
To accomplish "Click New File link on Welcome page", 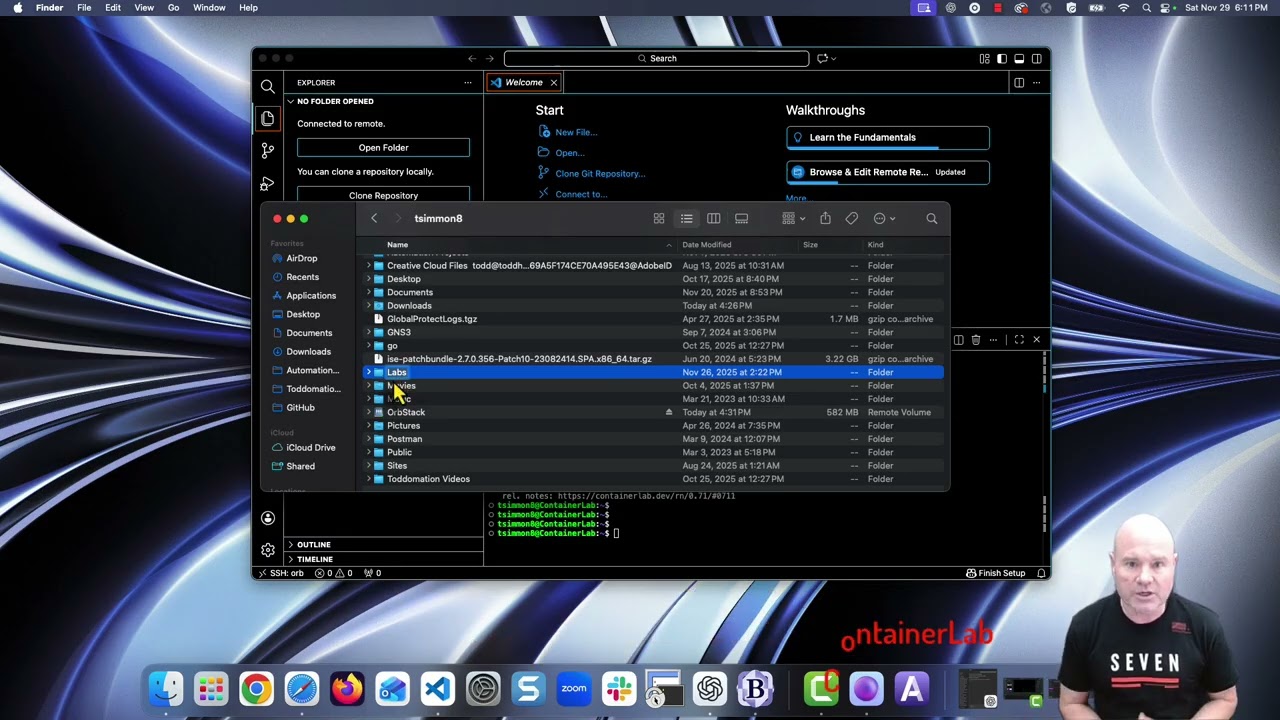I will (x=576, y=132).
